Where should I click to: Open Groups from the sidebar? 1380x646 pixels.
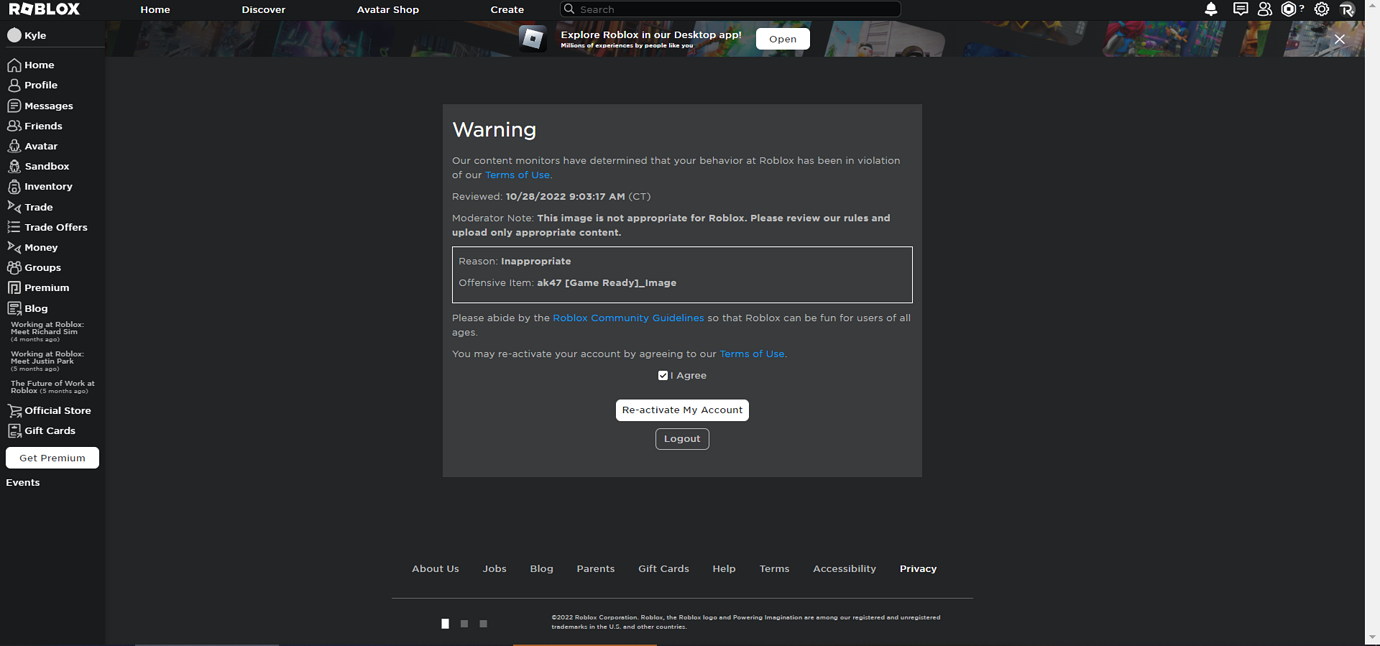click(x=14, y=267)
